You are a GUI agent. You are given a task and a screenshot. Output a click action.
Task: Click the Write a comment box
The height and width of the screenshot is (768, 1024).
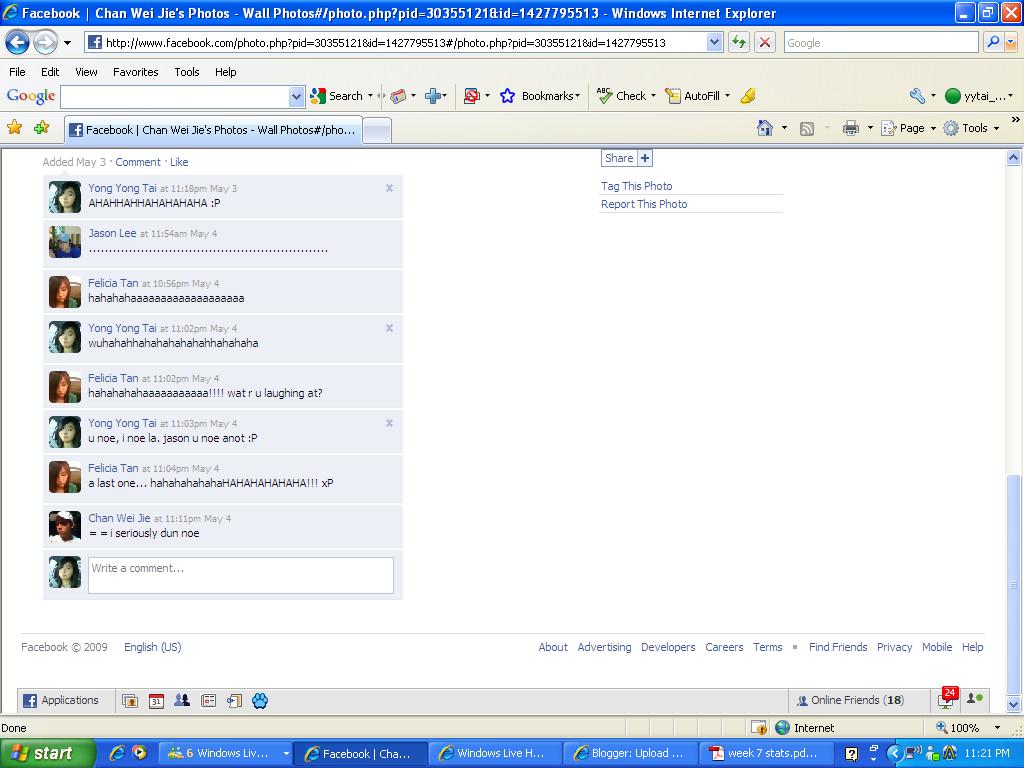241,575
